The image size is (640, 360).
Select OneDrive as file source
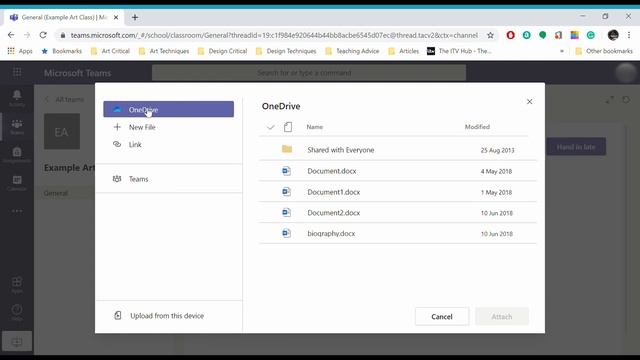click(168, 109)
